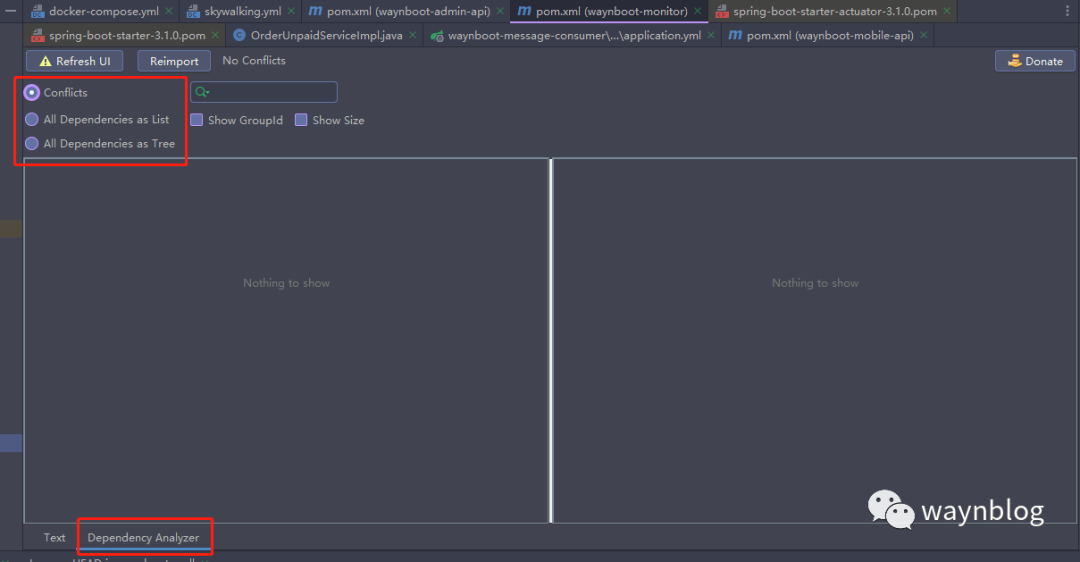Open pom.xml (waynboot-monitor) tab
Image resolution: width=1080 pixels, height=562 pixels.
tap(612, 11)
